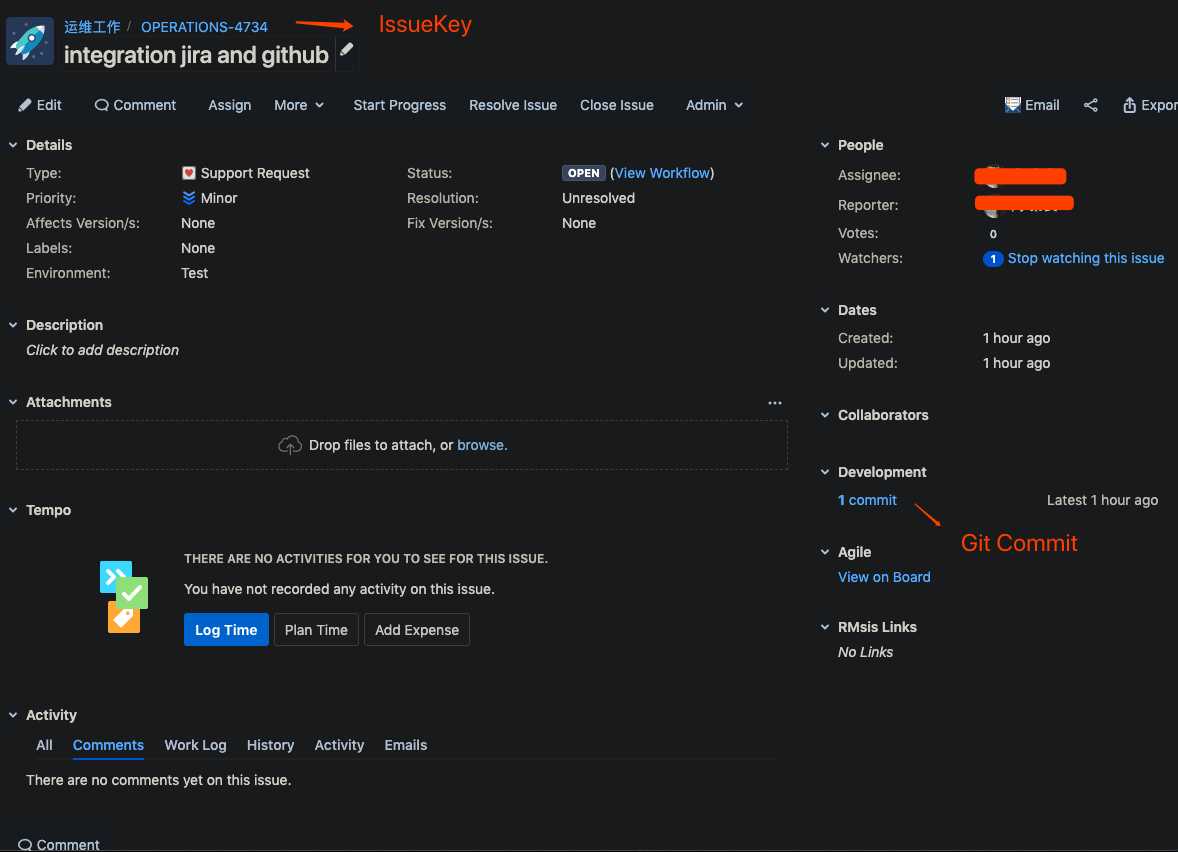Collapse the Collaborators section
Screen dimensions: 1178x852
(825, 415)
